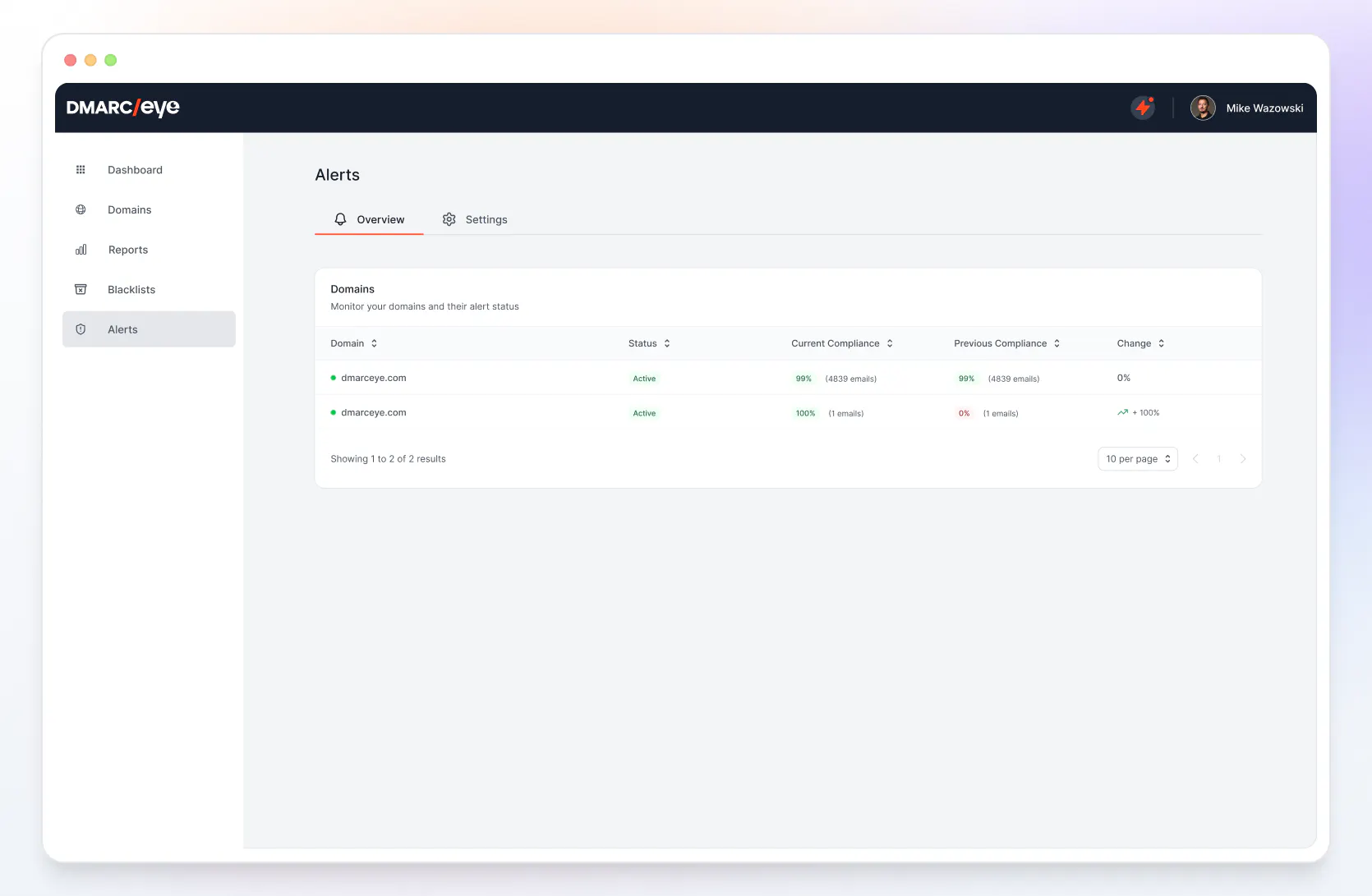1372x896 pixels.
Task: Sort by the Previous Compliance header
Action: point(1000,343)
